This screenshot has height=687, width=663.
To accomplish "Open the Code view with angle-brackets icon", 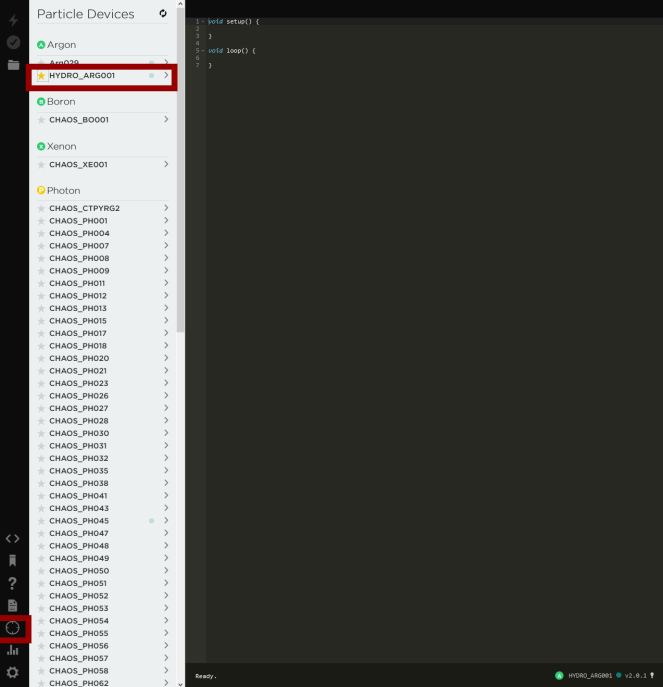I will coord(13,538).
